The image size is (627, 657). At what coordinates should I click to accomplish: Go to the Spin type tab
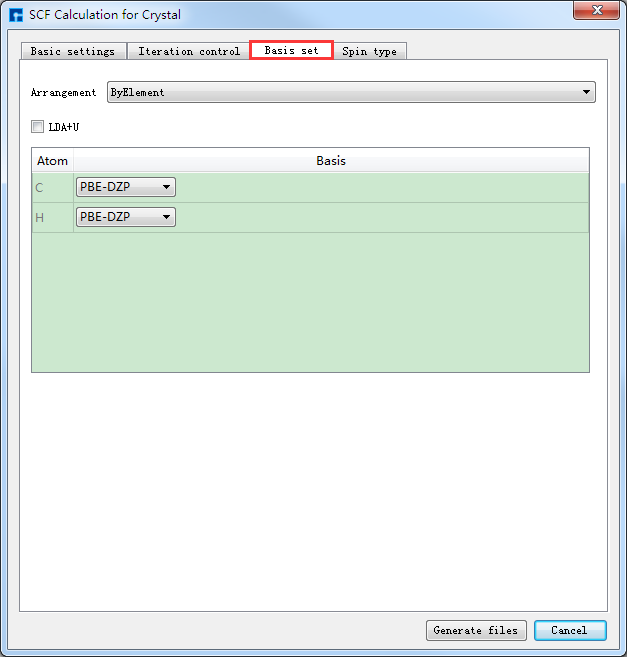[369, 51]
